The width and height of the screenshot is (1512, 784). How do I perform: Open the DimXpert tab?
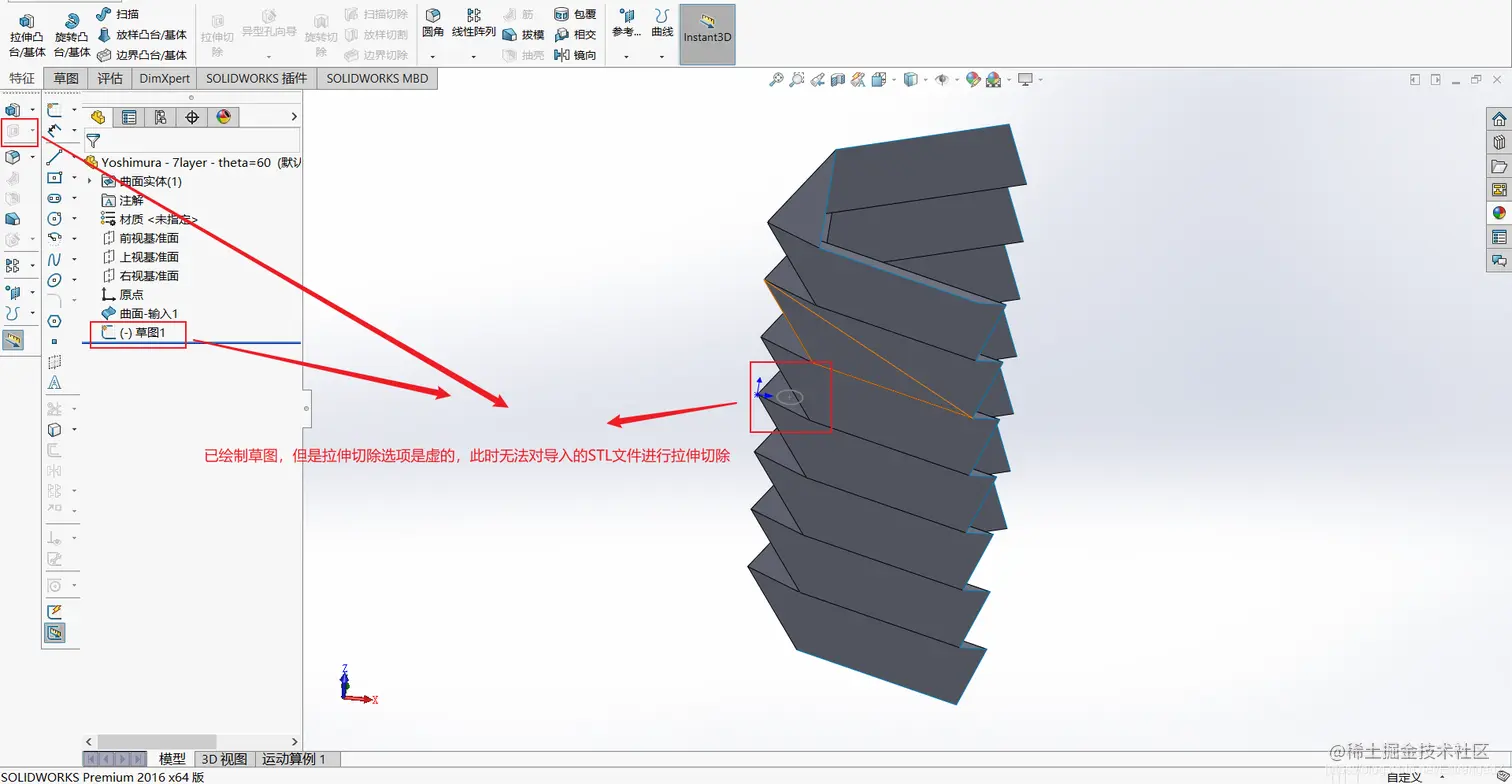coord(164,78)
